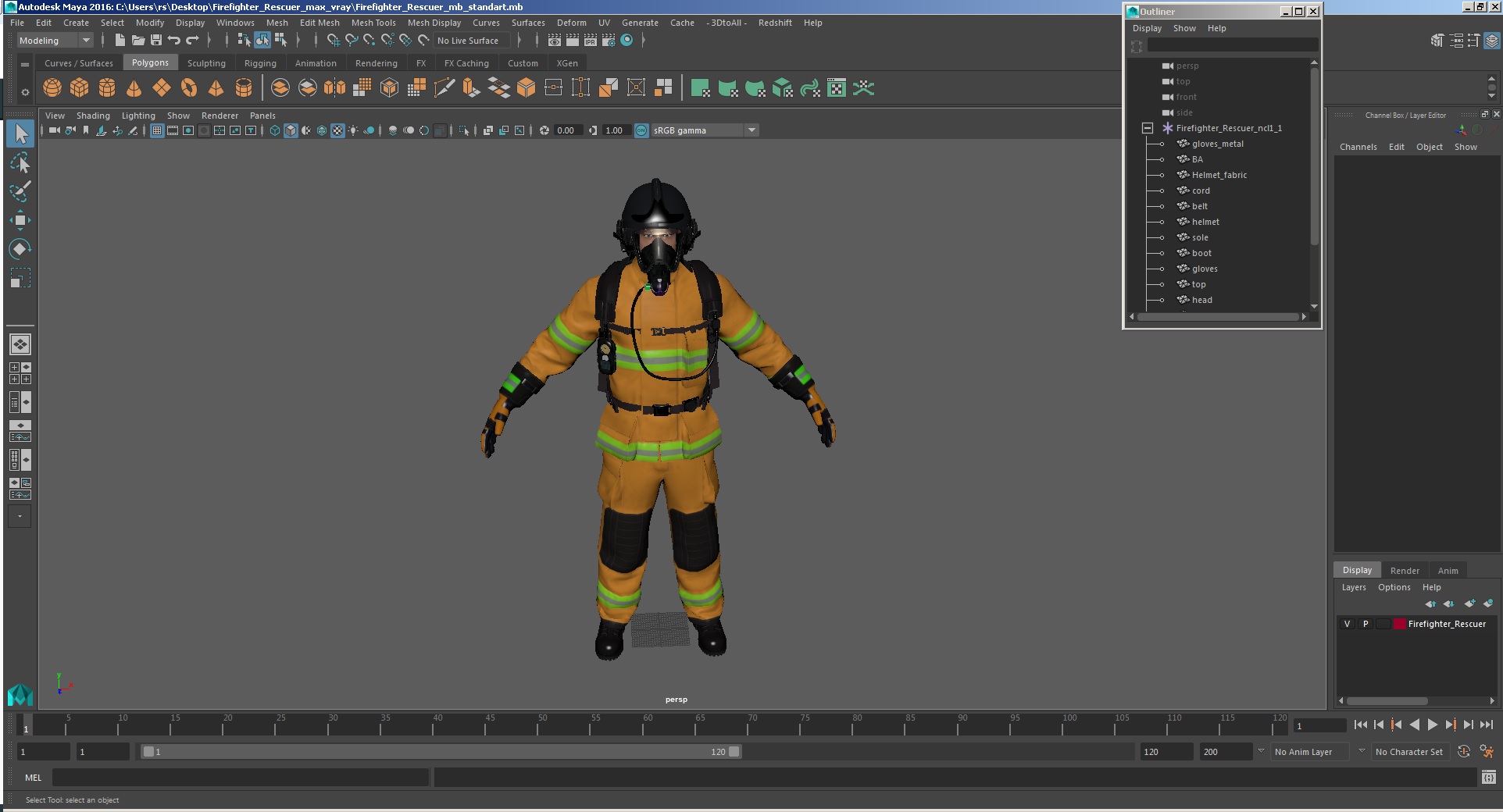This screenshot has width=1503, height=812.
Task: Toggle textured display in viewport toolbar
Action: pos(337,130)
